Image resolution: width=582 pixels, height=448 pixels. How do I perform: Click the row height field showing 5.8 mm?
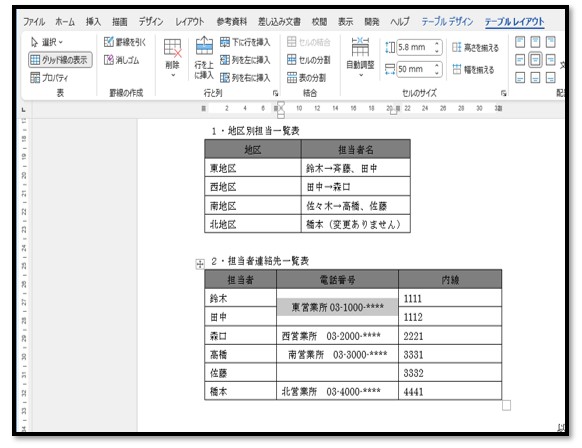(x=415, y=48)
